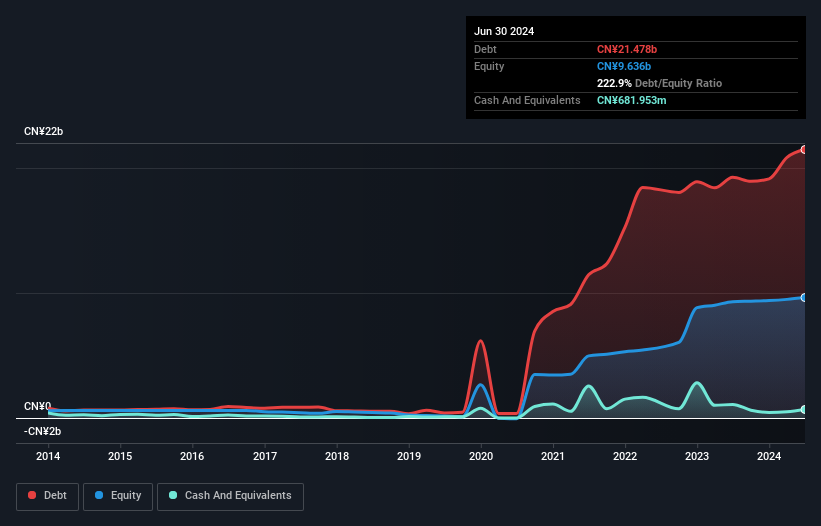Click the Equity label in tooltip
Image resolution: width=821 pixels, height=526 pixels.
tap(489, 66)
